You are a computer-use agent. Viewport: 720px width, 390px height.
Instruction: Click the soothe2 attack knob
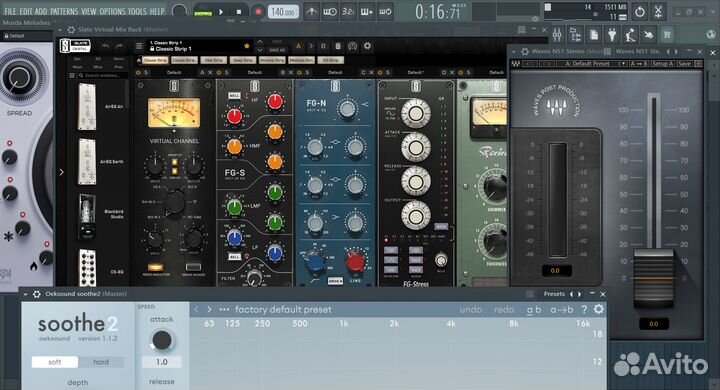162,340
